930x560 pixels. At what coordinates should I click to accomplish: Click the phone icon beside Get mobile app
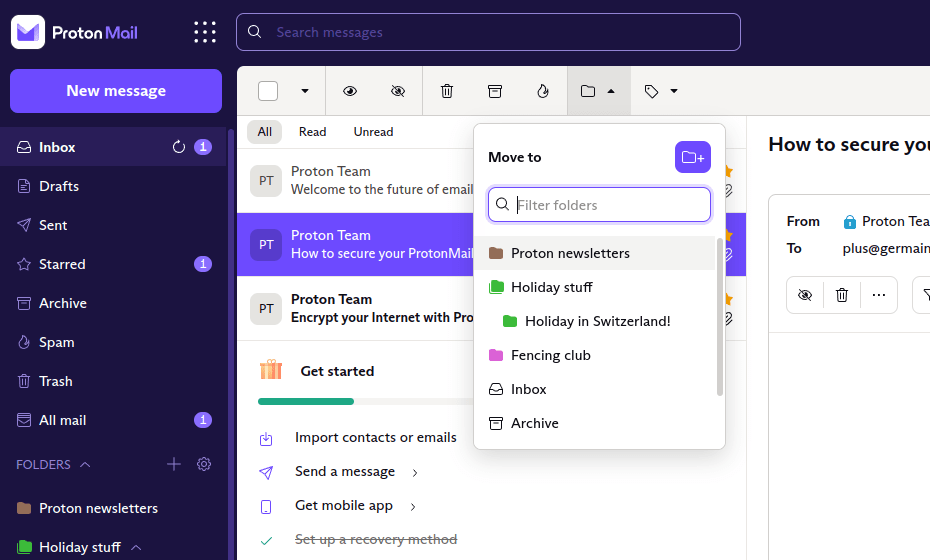(266, 507)
